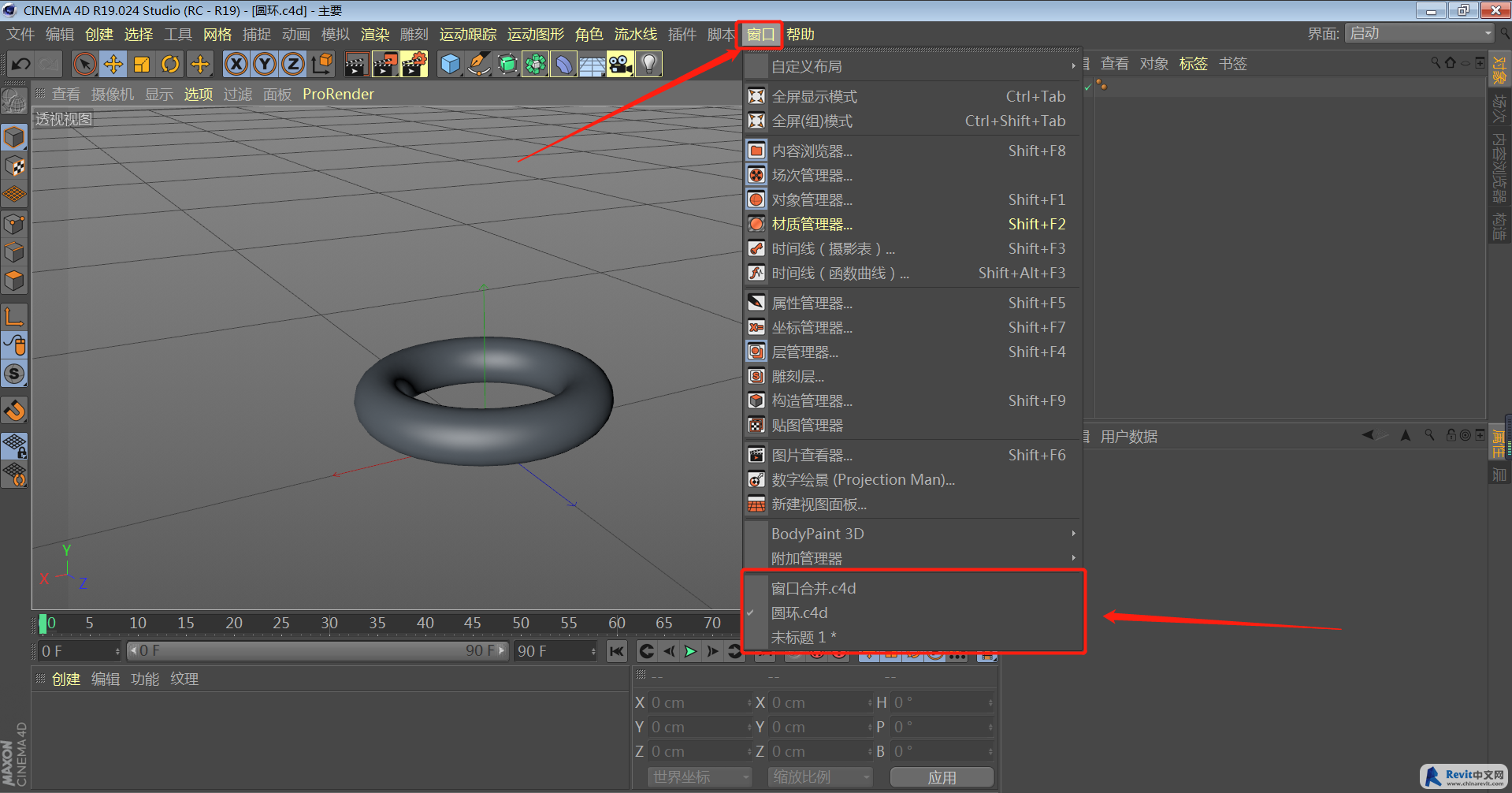Open Render Settings gear clapperboard
The width and height of the screenshot is (1512, 793).
point(414,64)
